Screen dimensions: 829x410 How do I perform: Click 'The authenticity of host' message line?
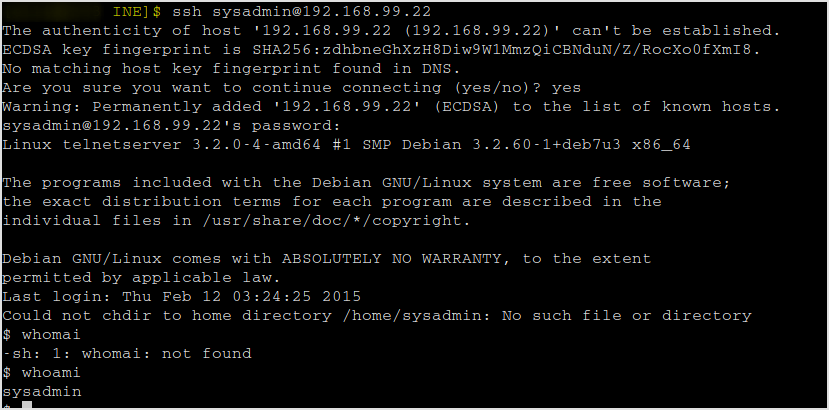(x=391, y=31)
